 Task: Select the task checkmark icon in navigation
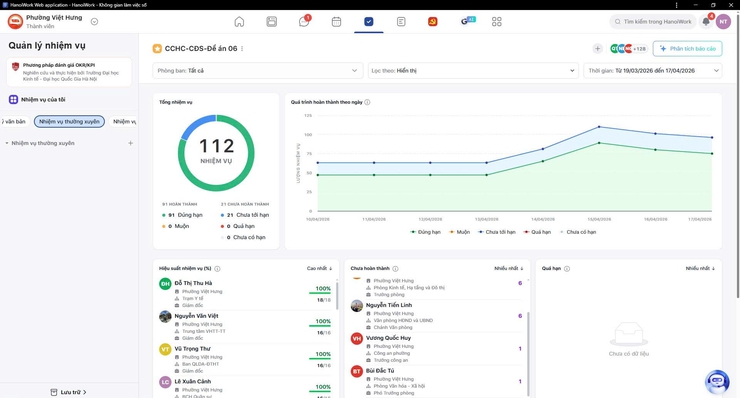(369, 22)
